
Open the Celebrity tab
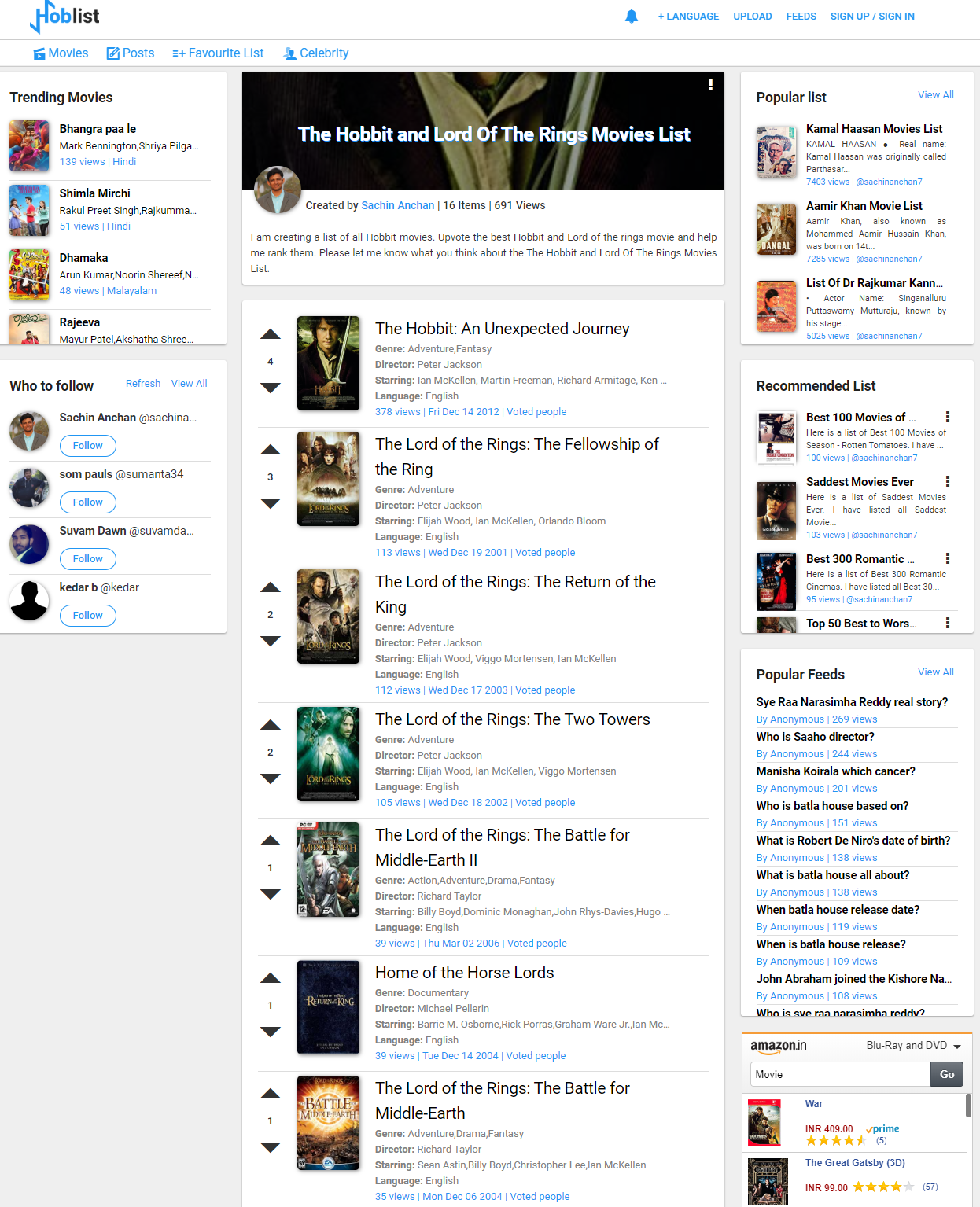coord(315,53)
